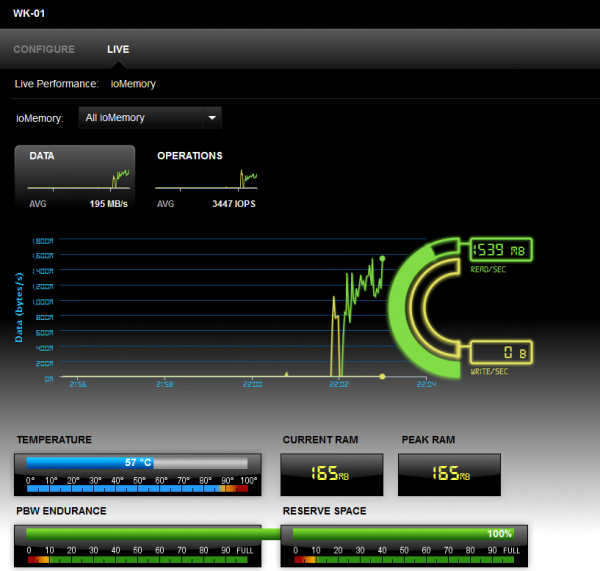Select the OPERATIONS performance panel
This screenshot has height=571, width=600.
206,177
